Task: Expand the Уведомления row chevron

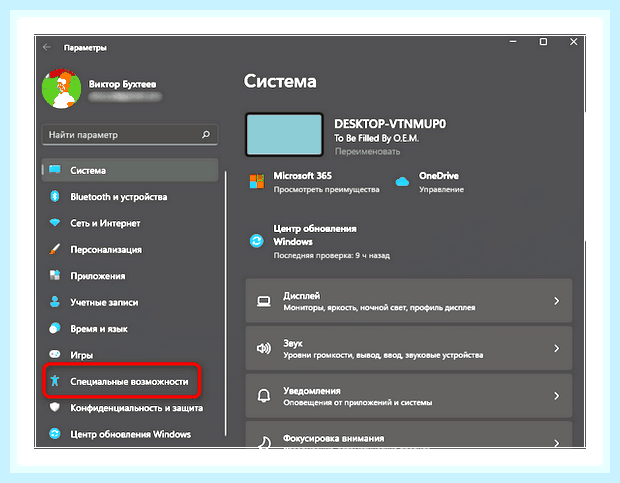Action: 557,396
